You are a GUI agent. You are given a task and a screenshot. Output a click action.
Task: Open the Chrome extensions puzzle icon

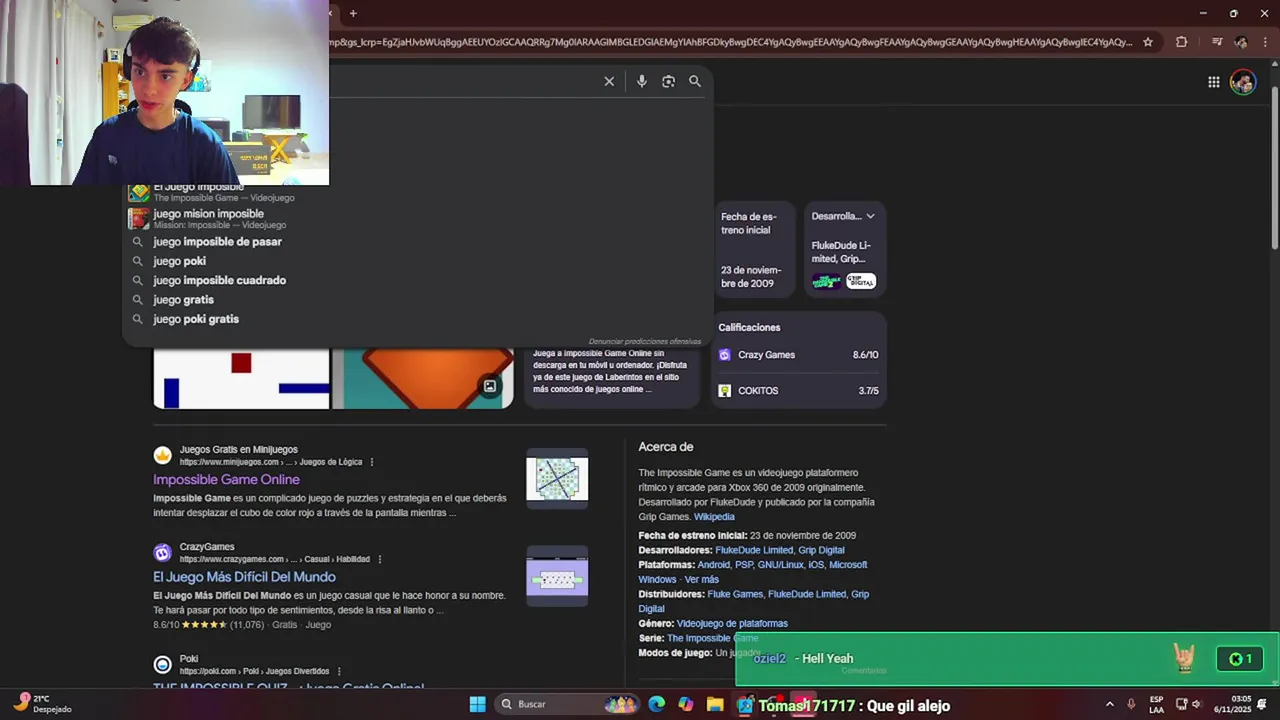coord(1181,42)
